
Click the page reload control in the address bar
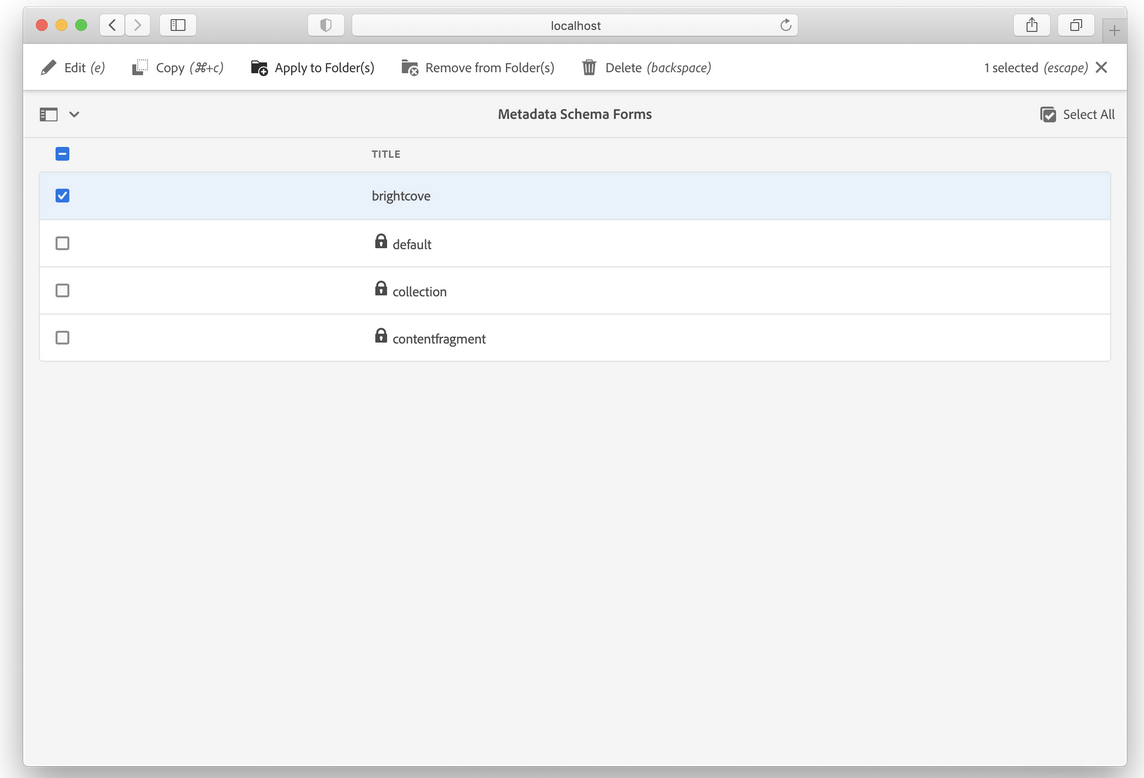[x=786, y=25]
